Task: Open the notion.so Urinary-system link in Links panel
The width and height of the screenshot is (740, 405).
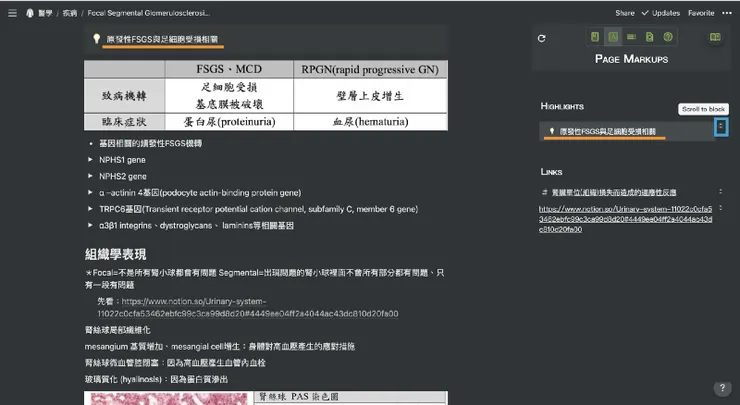Action: [626, 219]
